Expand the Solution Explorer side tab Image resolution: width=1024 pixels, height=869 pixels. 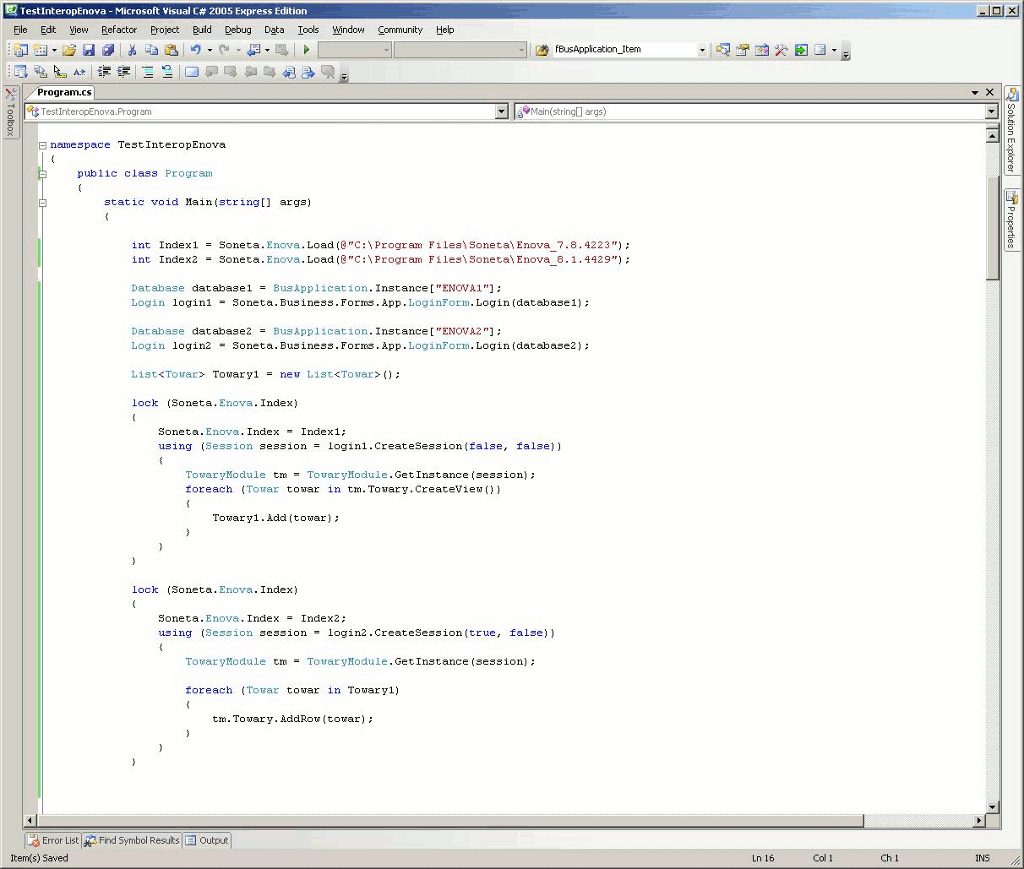coord(1011,129)
